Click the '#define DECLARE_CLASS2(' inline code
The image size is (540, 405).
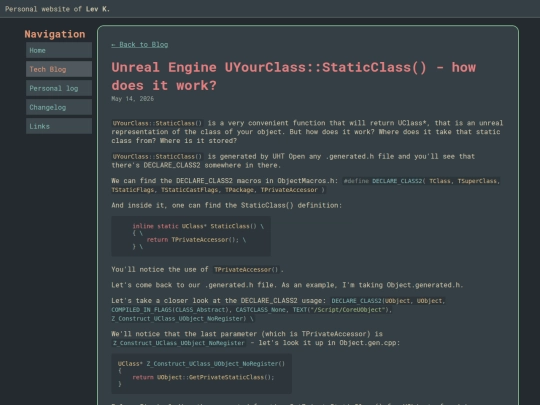(x=384, y=181)
